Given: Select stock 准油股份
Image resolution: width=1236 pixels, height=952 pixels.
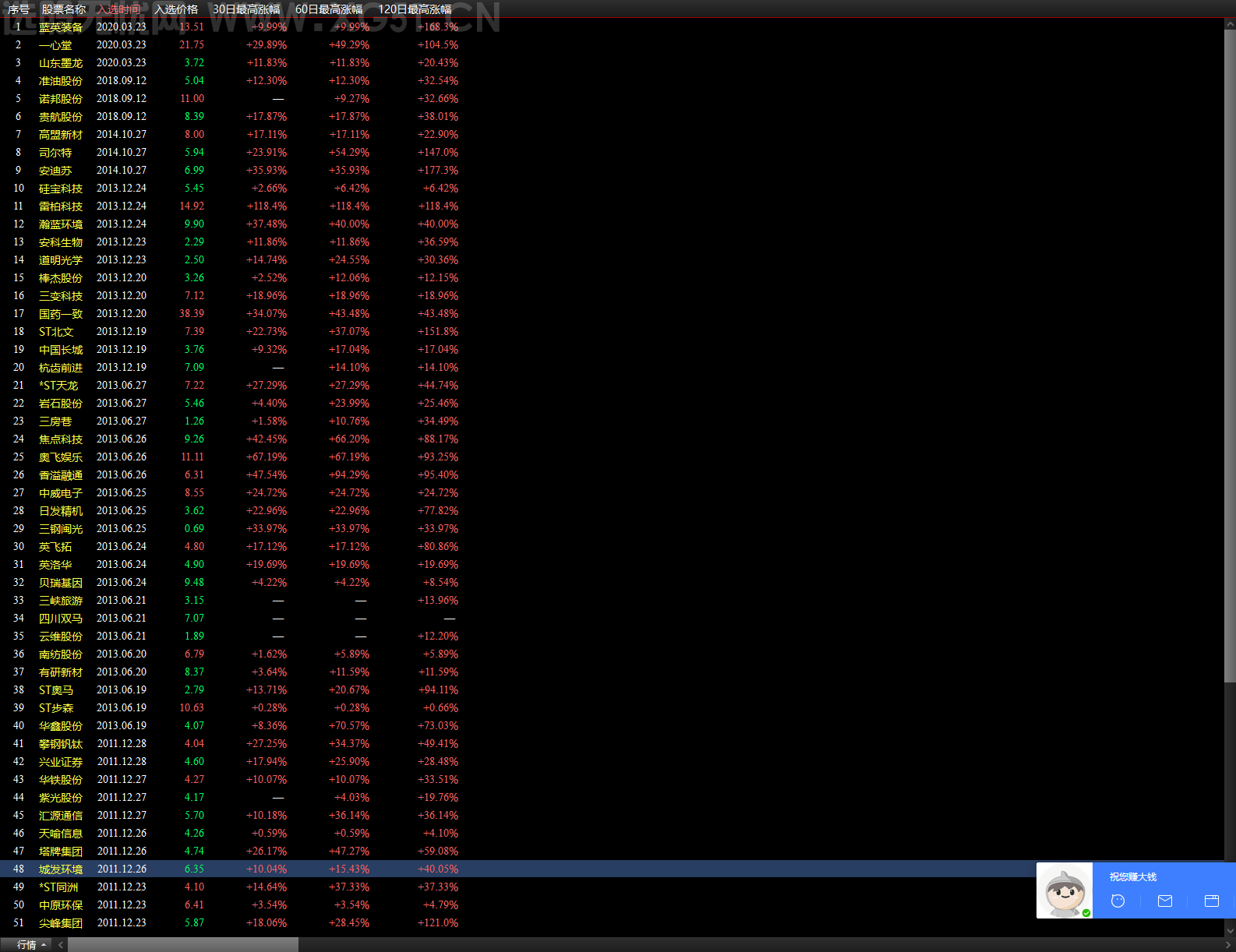Looking at the screenshot, I should pos(61,81).
